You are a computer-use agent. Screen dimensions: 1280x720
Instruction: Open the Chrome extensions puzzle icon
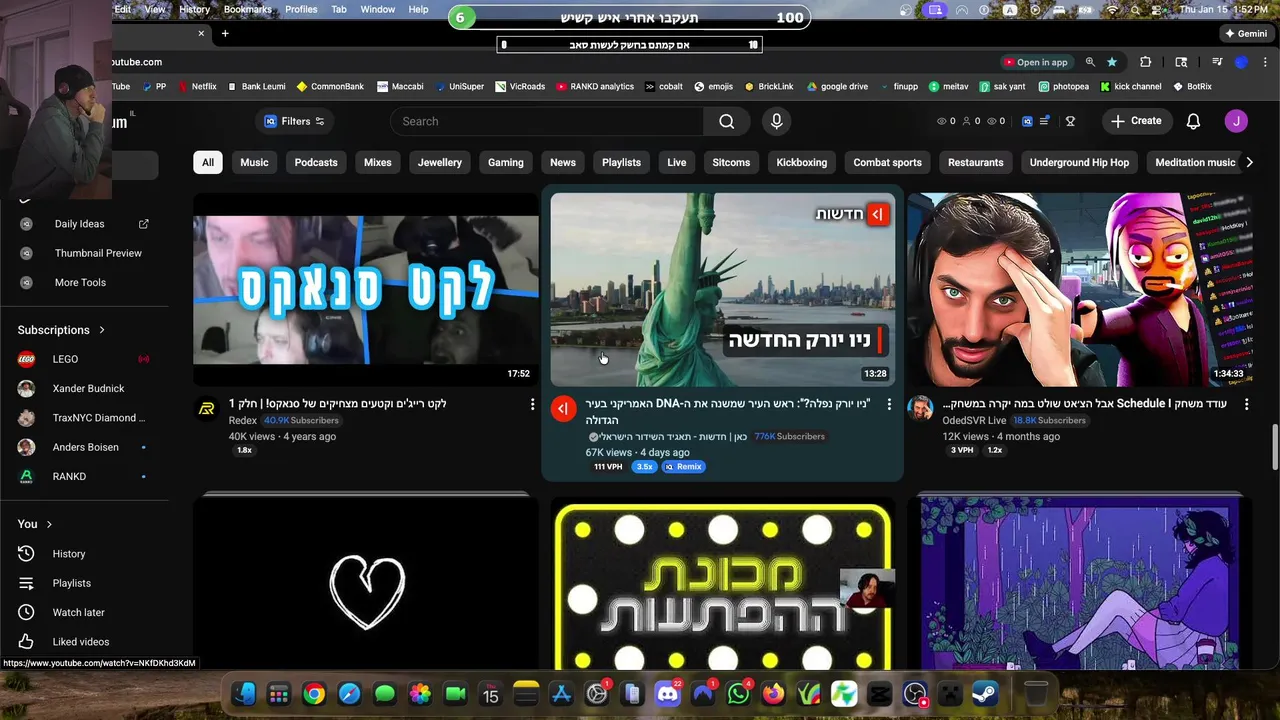(x=1146, y=62)
